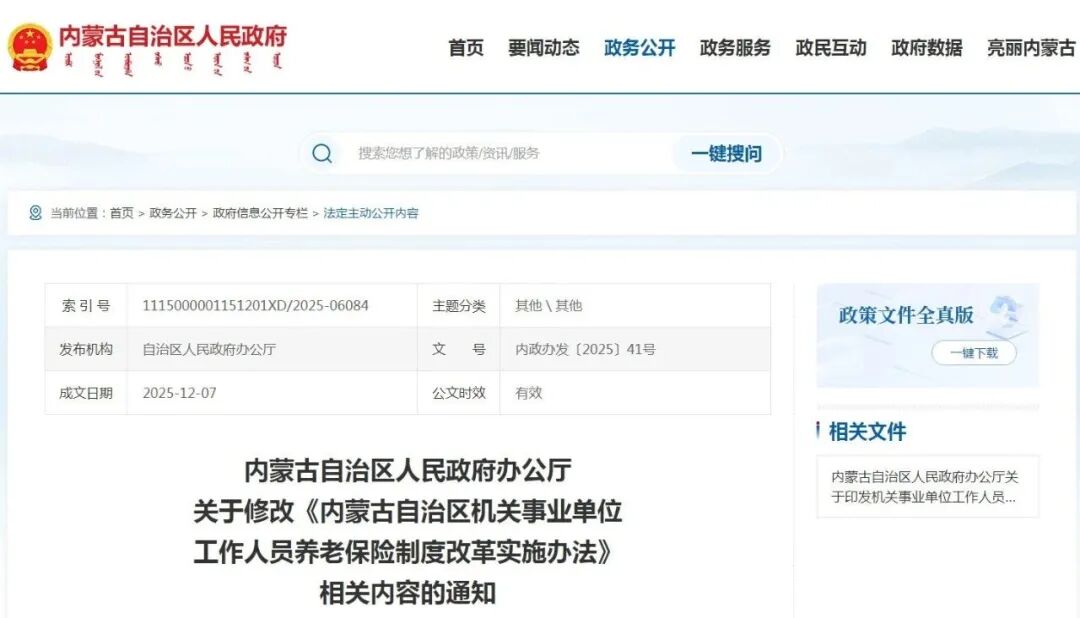Image resolution: width=1080 pixels, height=618 pixels.
Task: Switch to 政民互动 section
Action: 831,47
